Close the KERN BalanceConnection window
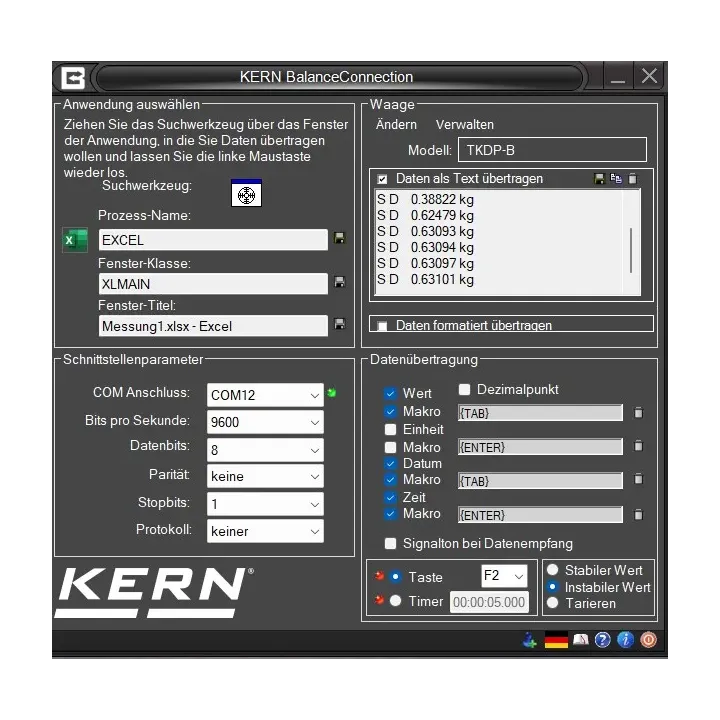This screenshot has height=720, width=720. point(649,76)
